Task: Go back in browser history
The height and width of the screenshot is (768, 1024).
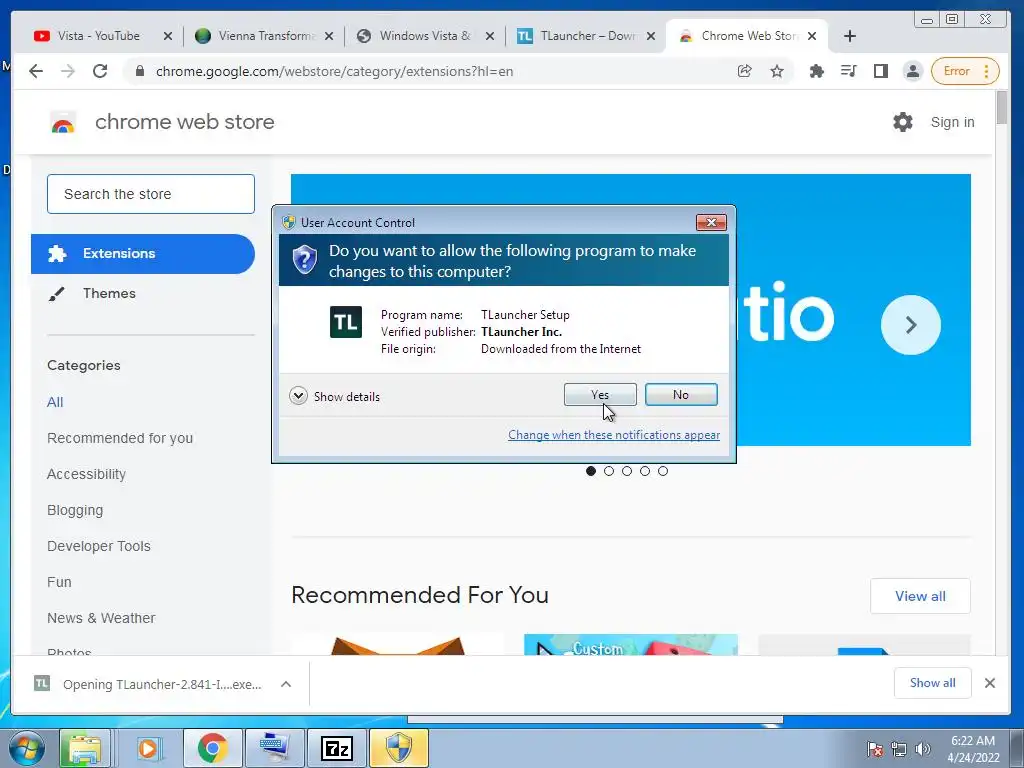Action: click(36, 71)
